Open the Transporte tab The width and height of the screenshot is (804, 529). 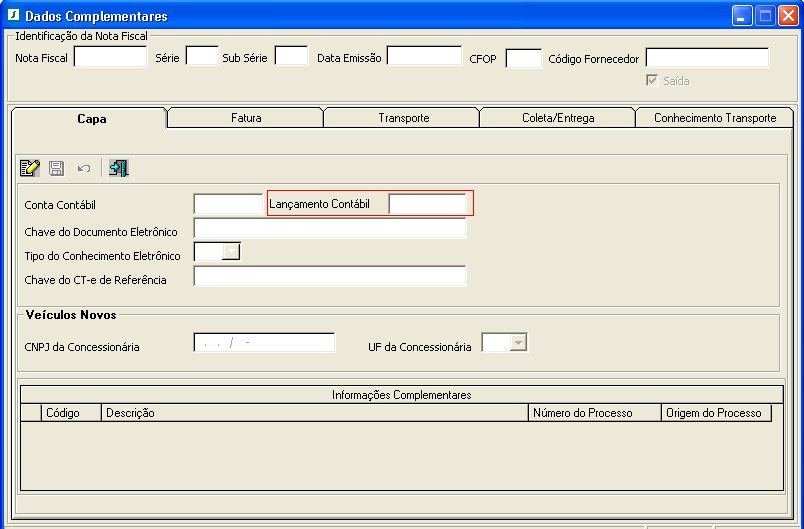point(403,118)
